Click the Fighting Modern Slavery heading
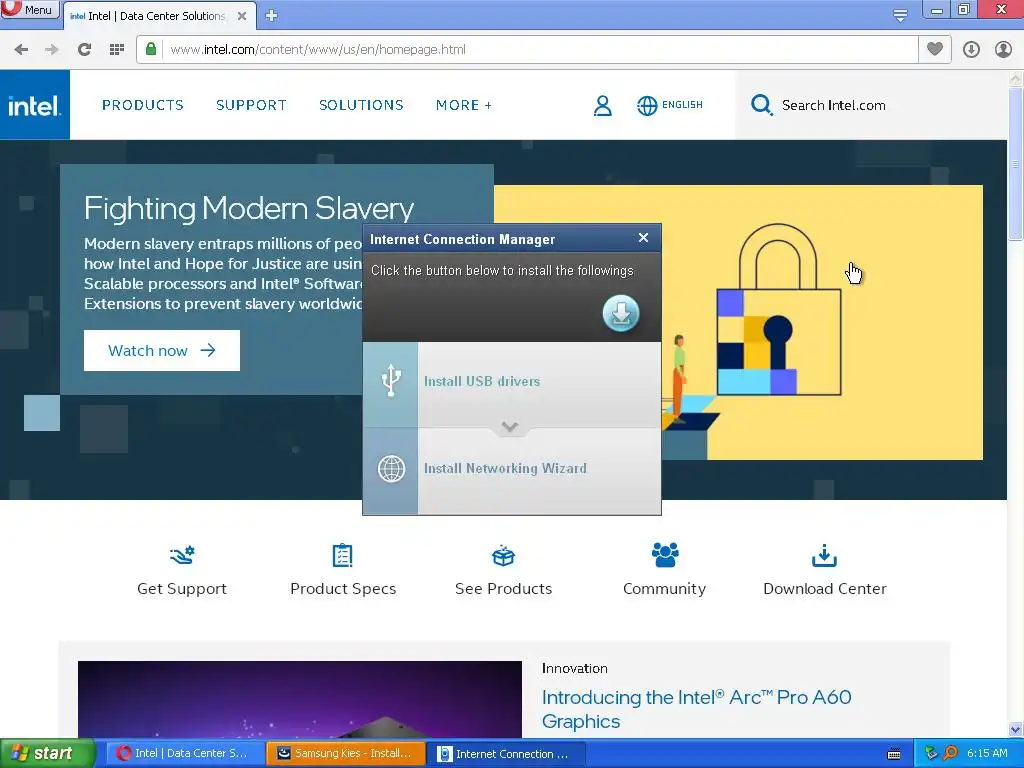Image resolution: width=1024 pixels, height=768 pixels. click(249, 208)
